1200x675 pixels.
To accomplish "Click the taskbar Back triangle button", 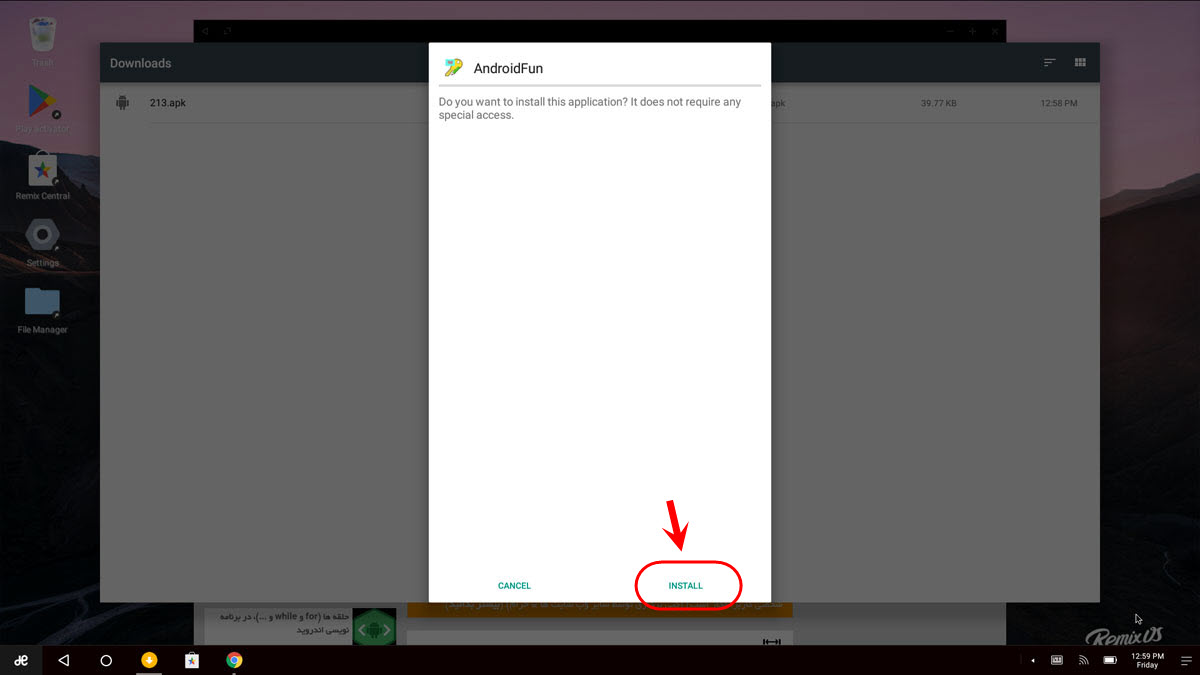I will (63, 660).
